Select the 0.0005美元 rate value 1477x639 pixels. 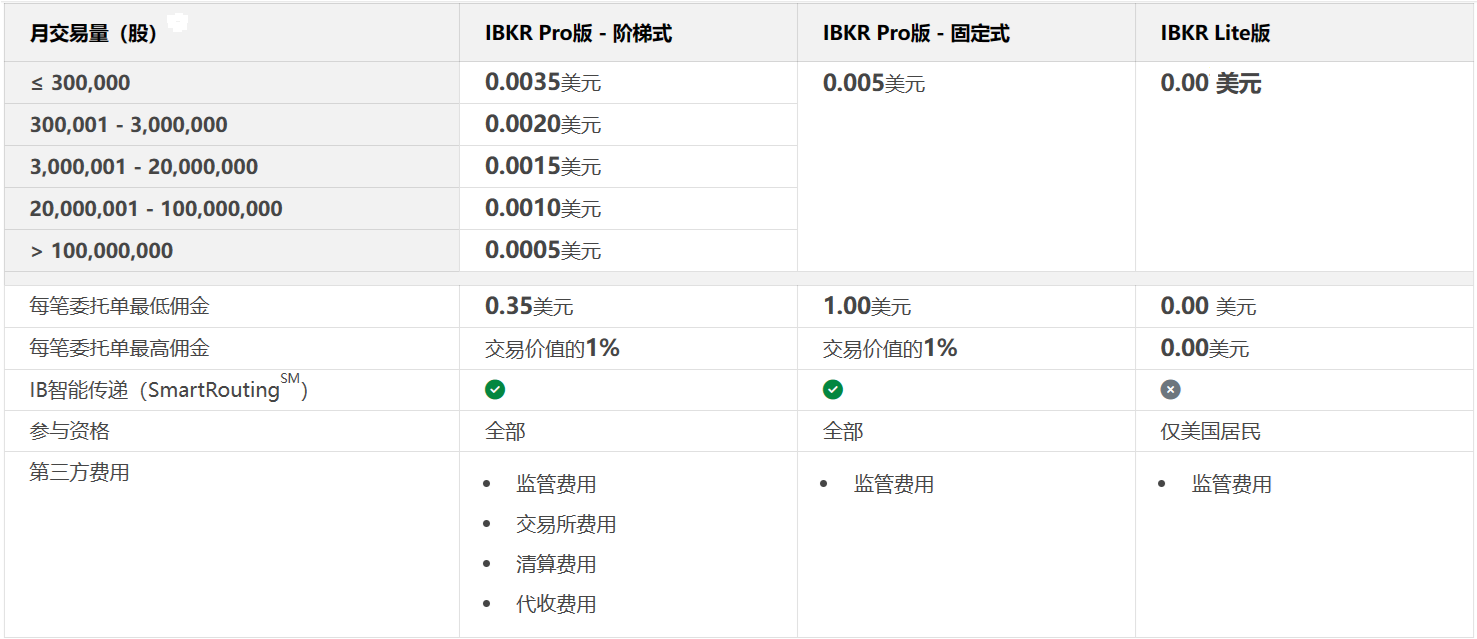coord(543,251)
